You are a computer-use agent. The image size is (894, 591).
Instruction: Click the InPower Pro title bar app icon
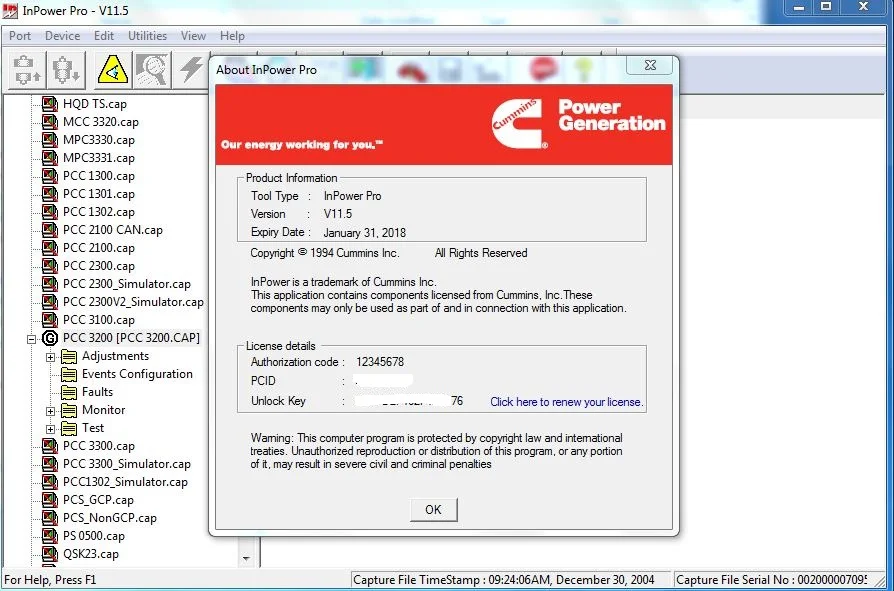coord(10,10)
